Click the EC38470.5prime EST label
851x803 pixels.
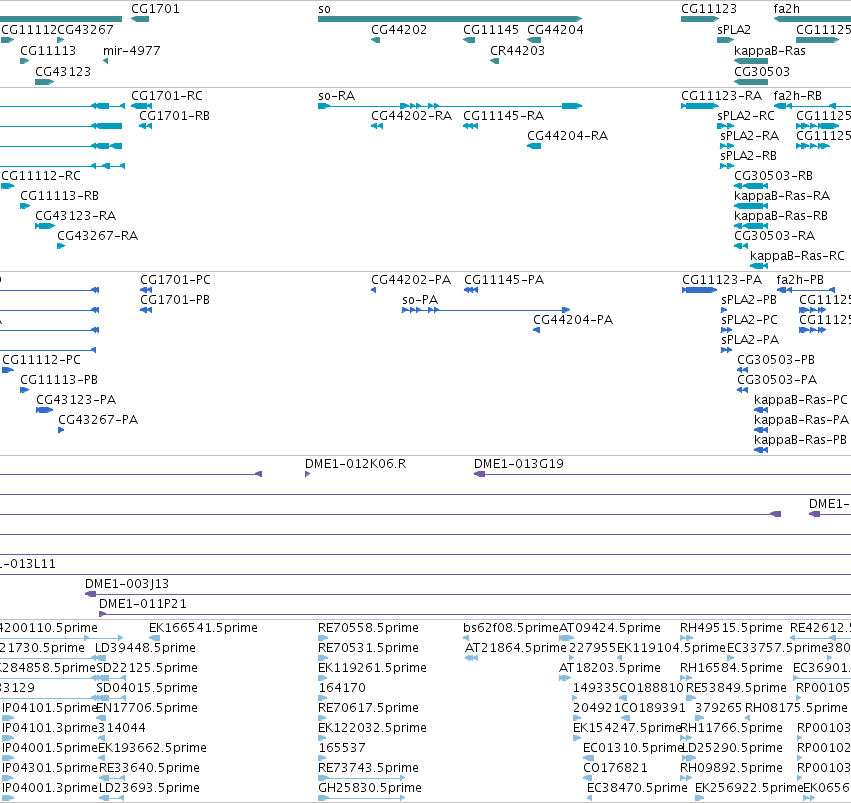(637, 787)
